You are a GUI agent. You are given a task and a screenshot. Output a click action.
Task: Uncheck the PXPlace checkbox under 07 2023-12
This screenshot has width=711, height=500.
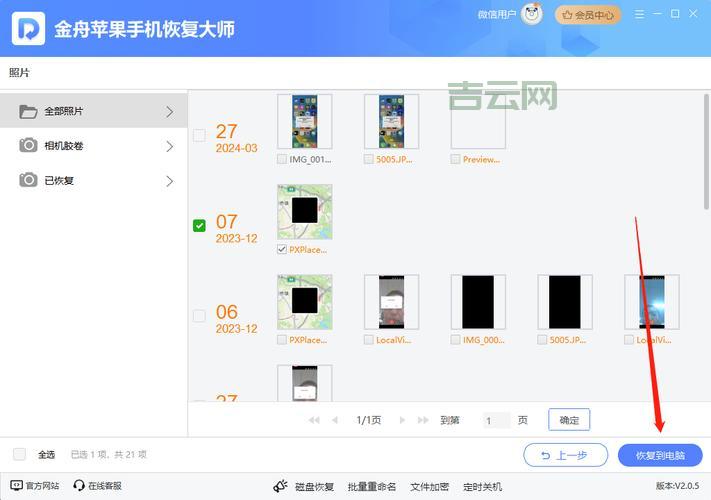282,249
